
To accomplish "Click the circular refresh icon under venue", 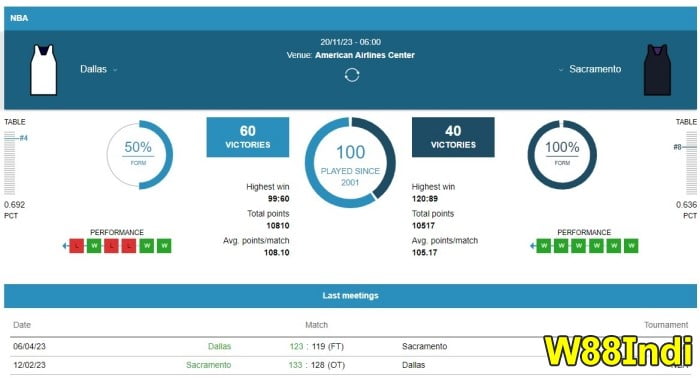I will point(352,75).
